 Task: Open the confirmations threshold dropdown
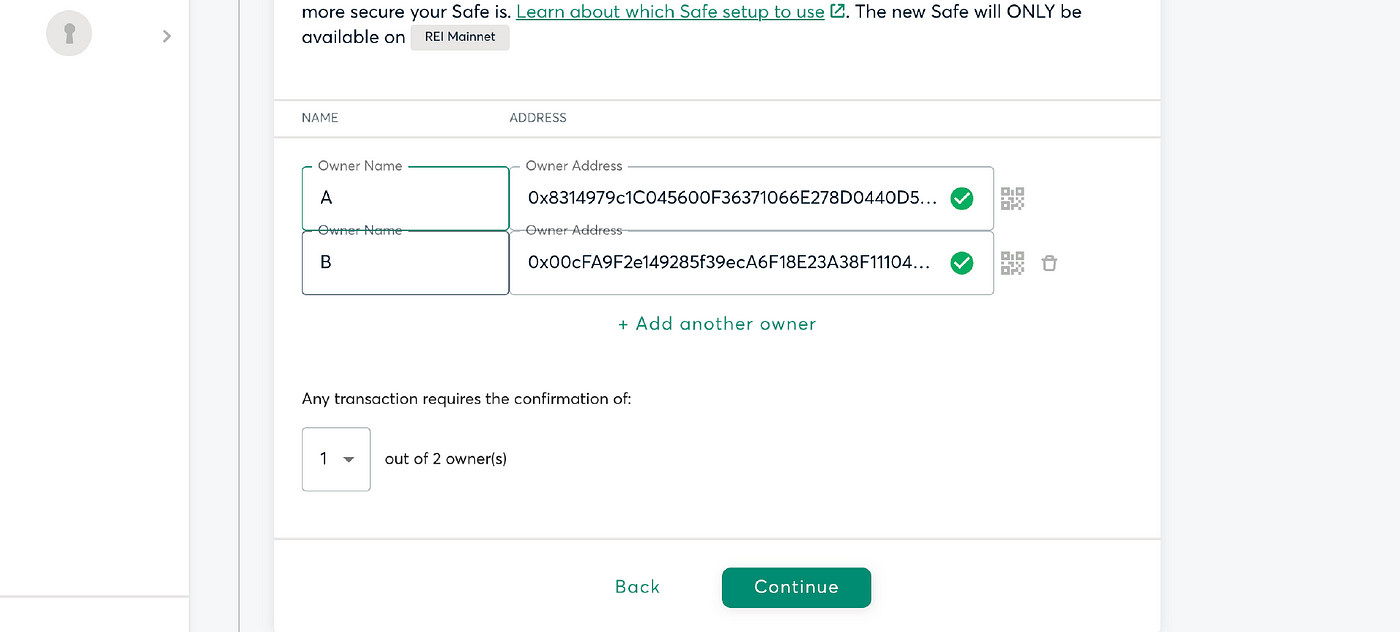(336, 459)
